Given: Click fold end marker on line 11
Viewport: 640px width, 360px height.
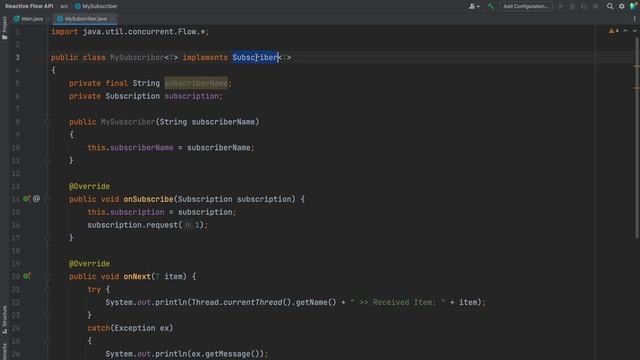Looking at the screenshot, I should [47, 160].
